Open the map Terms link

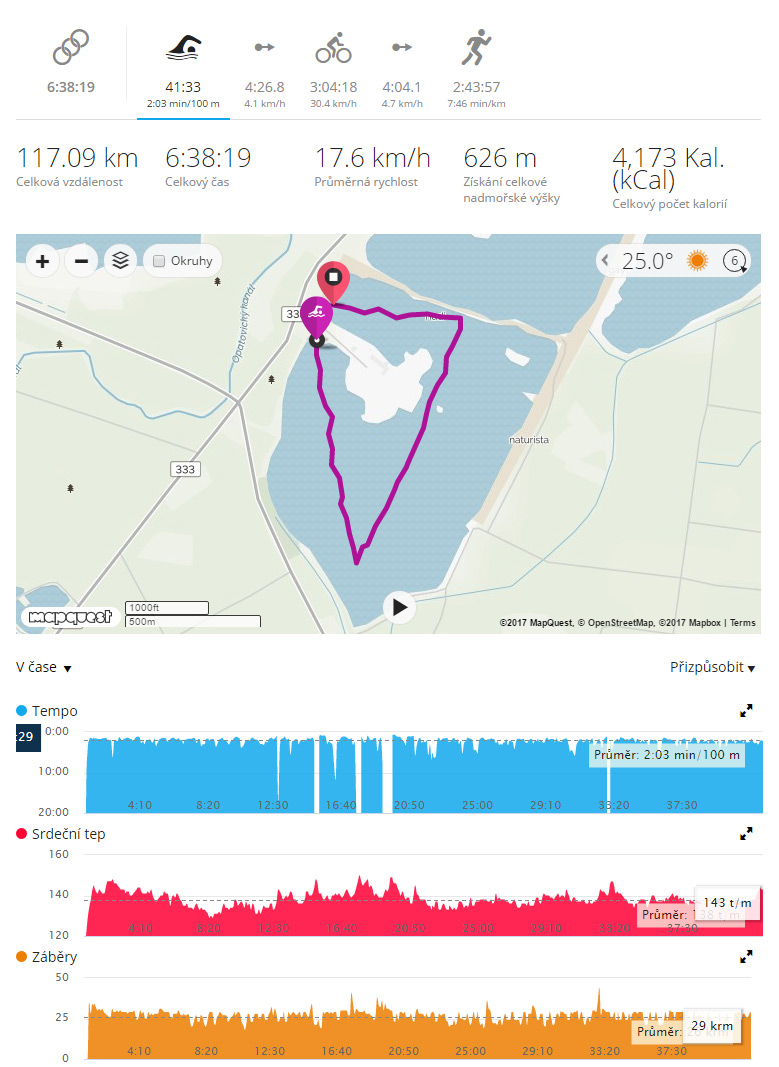pos(743,623)
